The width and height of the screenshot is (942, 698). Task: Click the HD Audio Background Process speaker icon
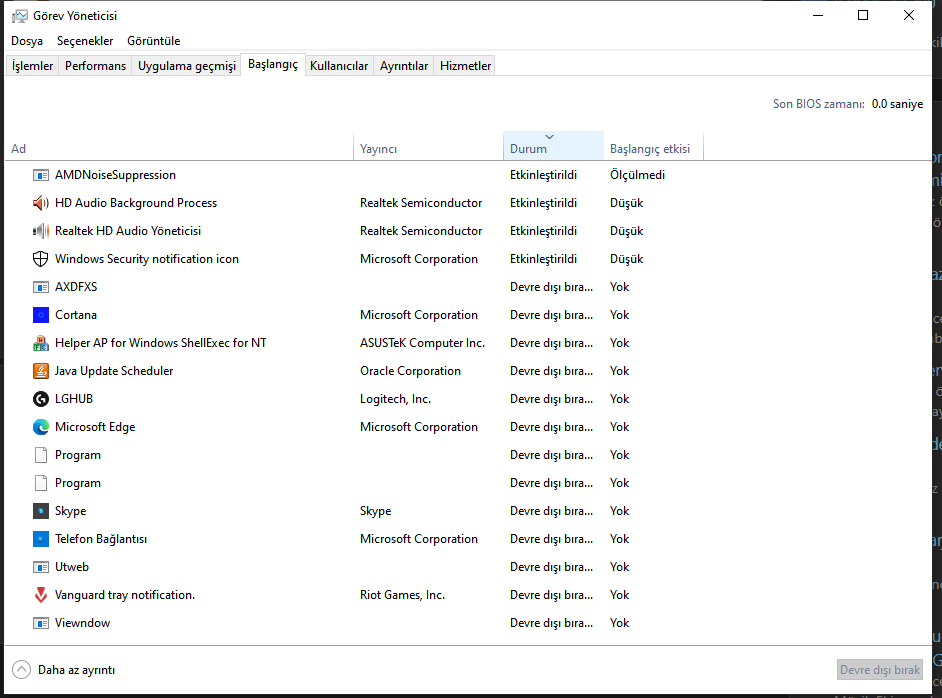[40, 203]
